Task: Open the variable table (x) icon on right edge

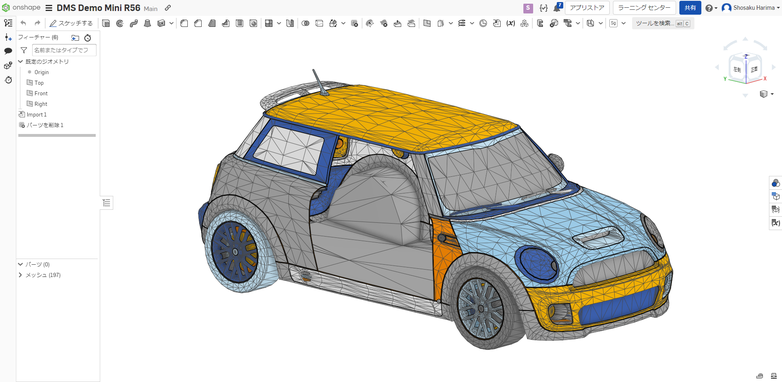Action: point(776,223)
